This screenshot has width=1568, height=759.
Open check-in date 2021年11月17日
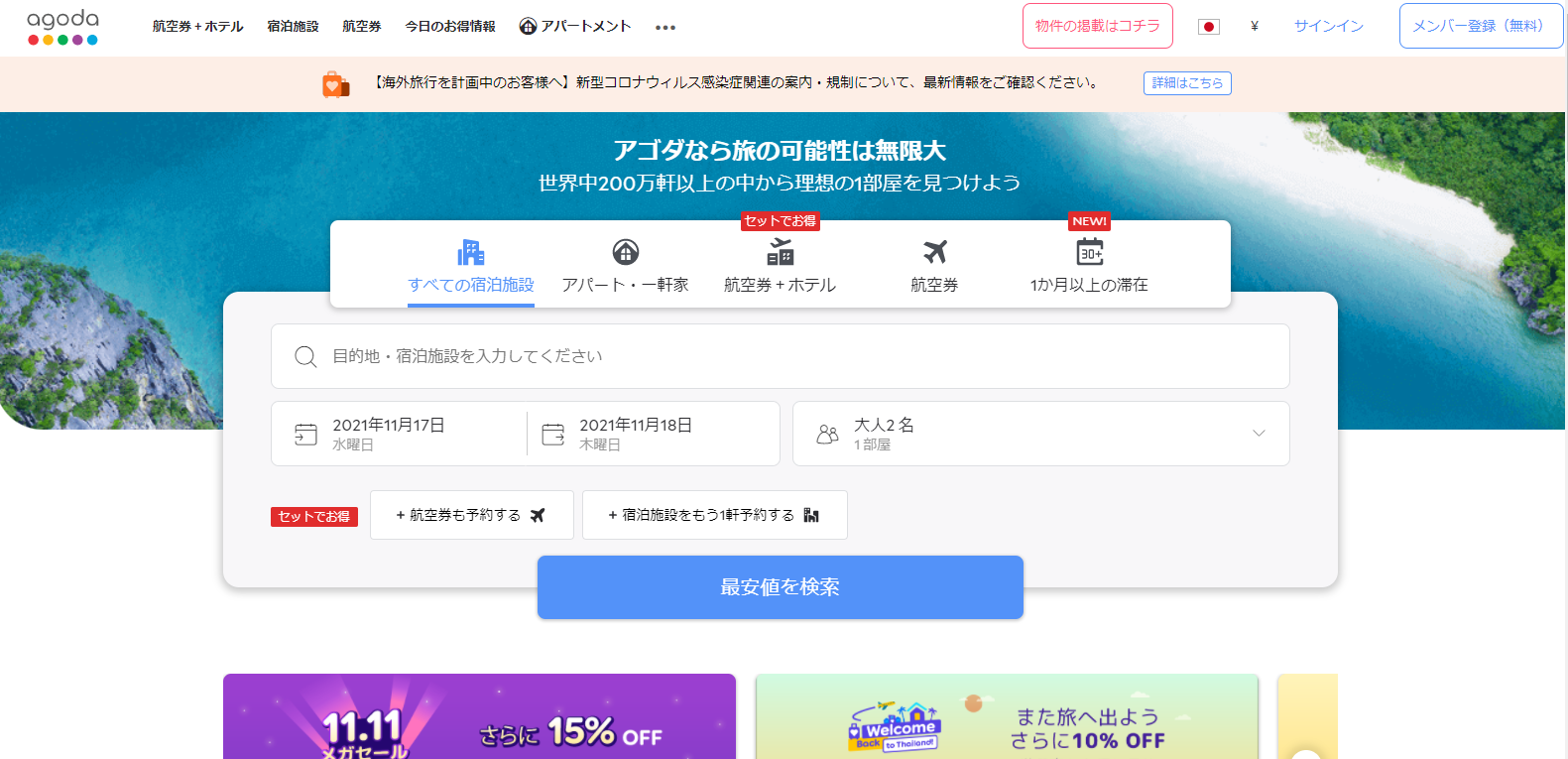tap(399, 434)
